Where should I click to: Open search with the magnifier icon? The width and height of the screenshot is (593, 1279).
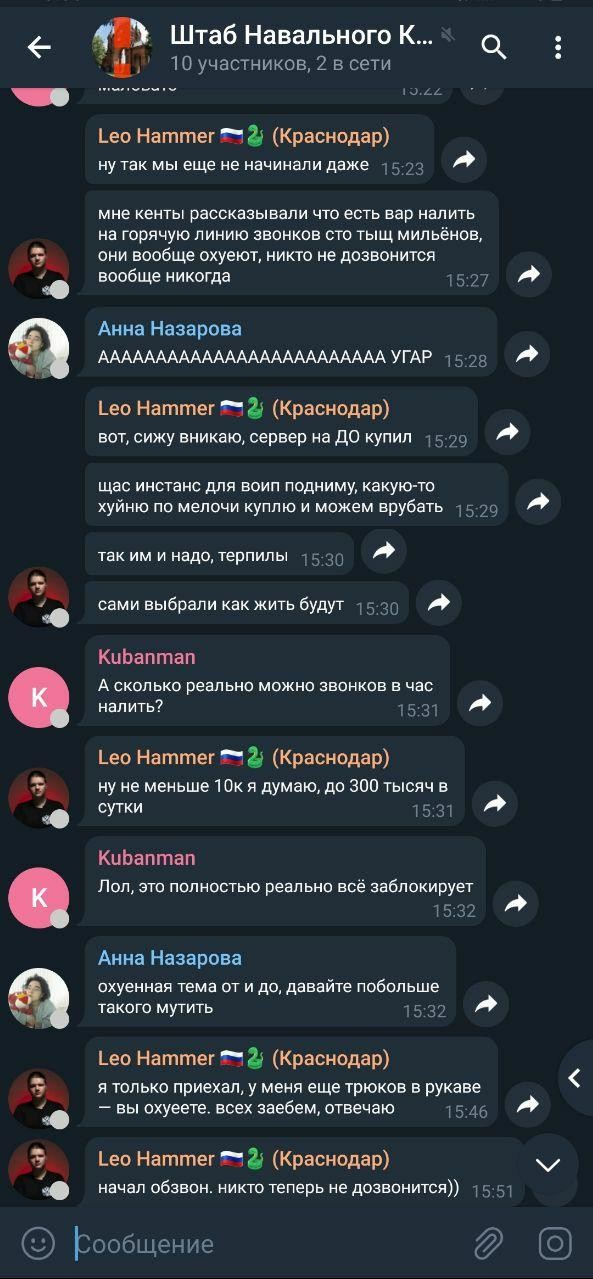click(x=494, y=46)
